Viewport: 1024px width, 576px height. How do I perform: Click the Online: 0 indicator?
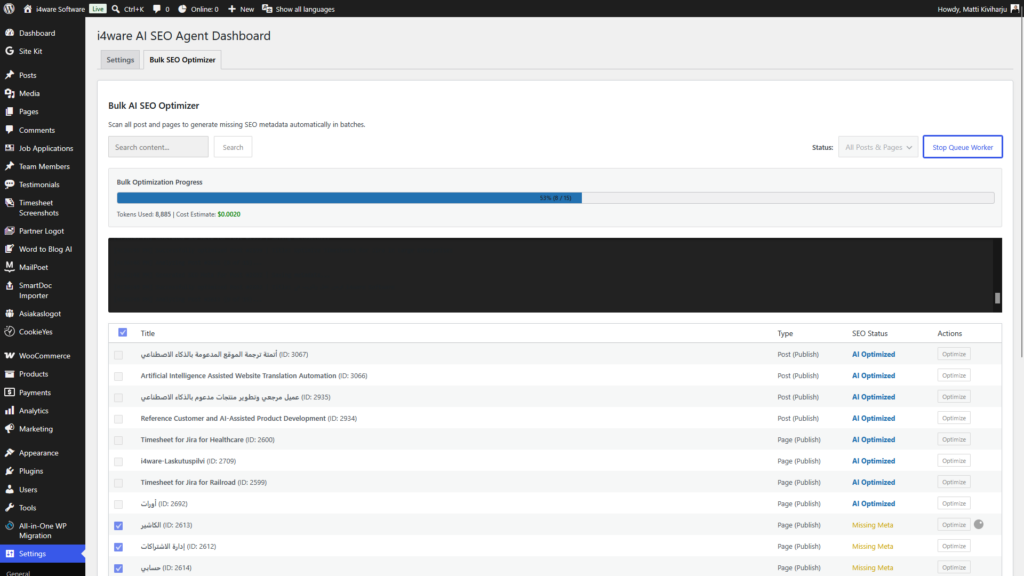[x=198, y=9]
